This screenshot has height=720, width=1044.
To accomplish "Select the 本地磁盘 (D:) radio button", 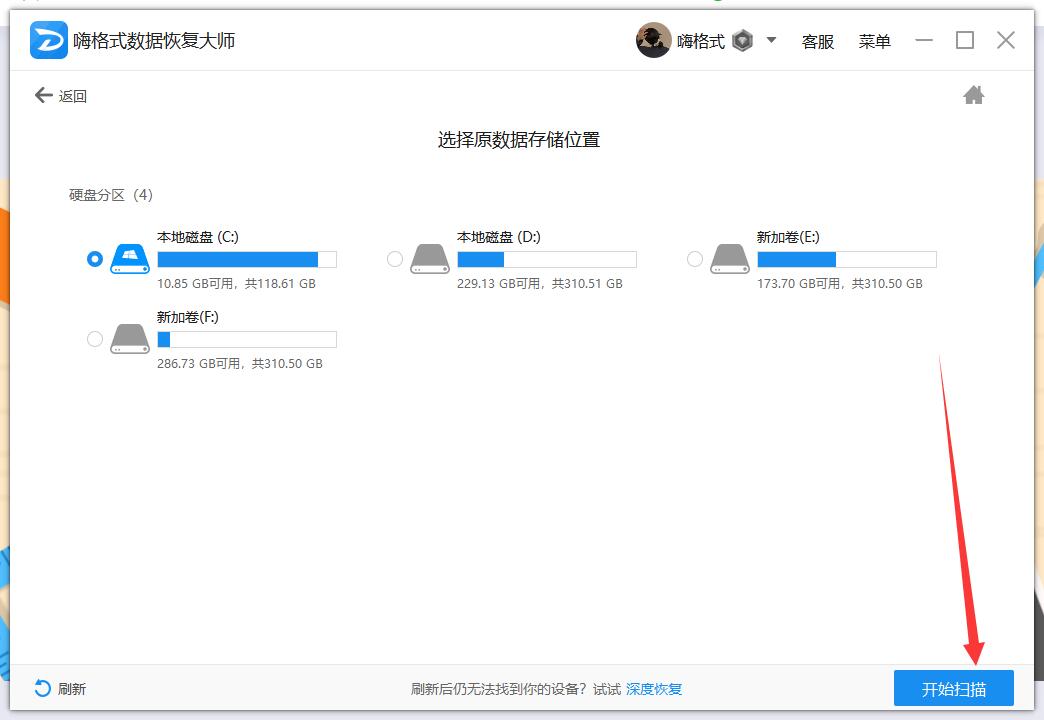I will pos(395,258).
